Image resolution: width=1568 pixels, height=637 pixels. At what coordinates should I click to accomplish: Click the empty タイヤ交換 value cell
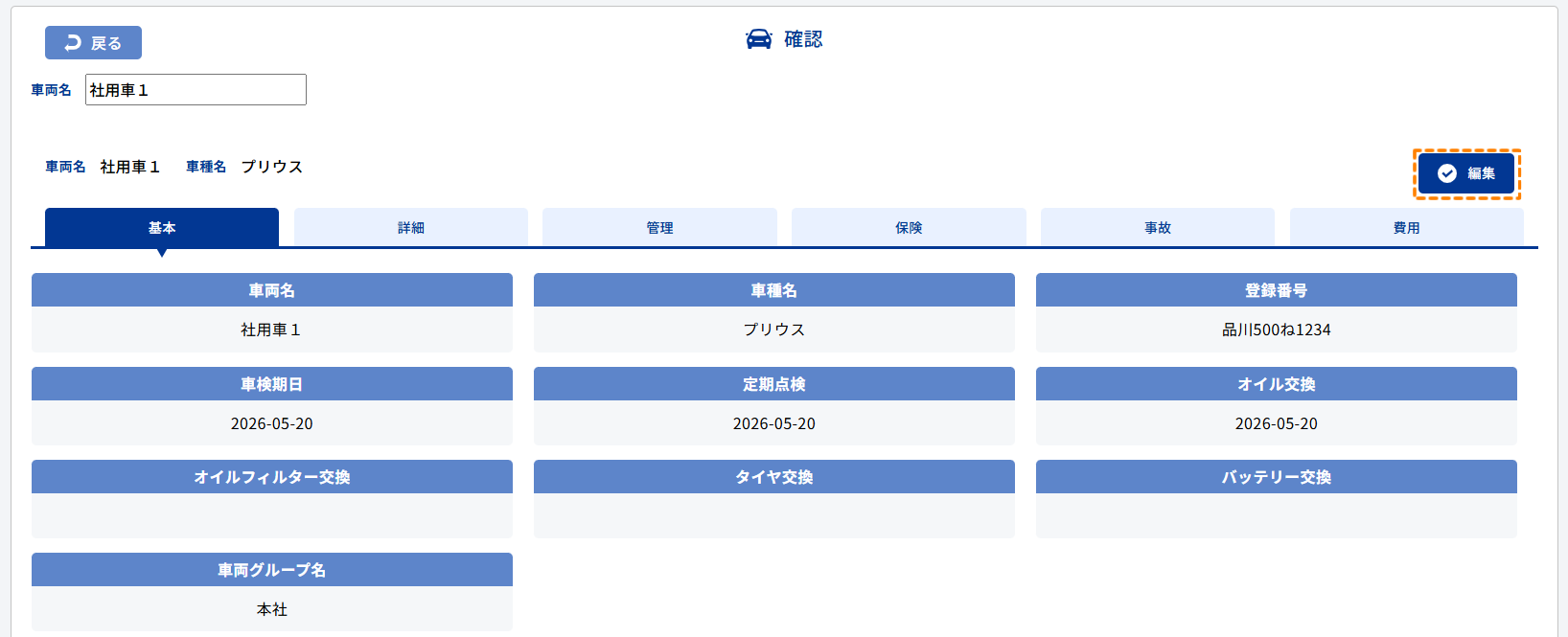coord(773,515)
